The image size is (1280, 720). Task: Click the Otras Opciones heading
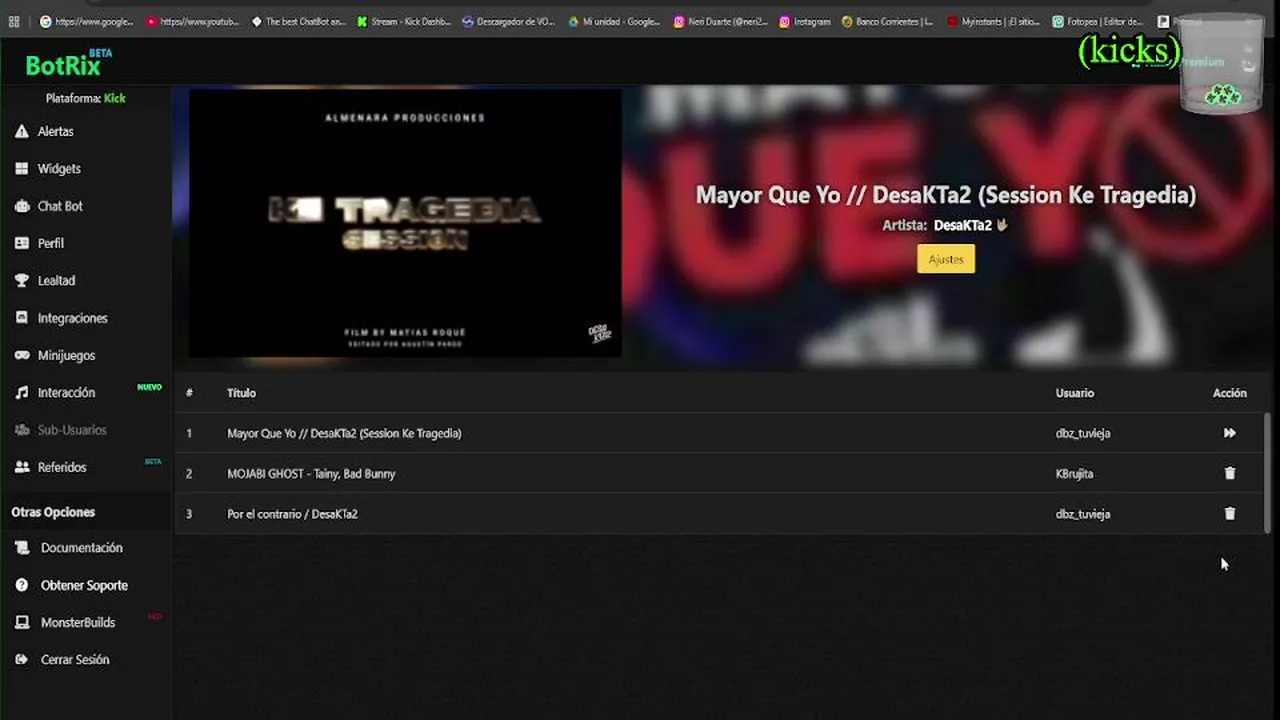coord(53,512)
